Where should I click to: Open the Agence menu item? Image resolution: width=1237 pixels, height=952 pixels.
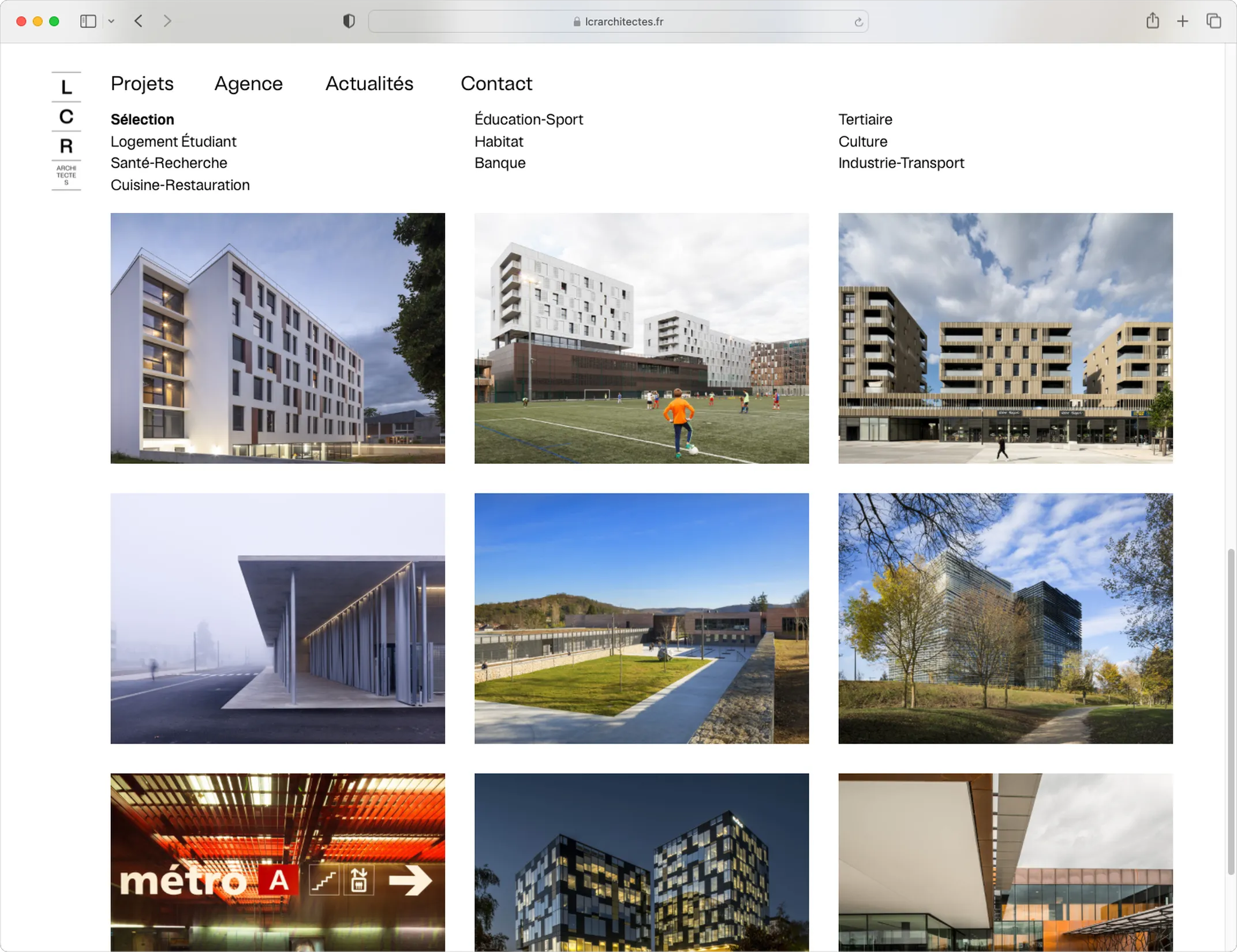tap(248, 84)
